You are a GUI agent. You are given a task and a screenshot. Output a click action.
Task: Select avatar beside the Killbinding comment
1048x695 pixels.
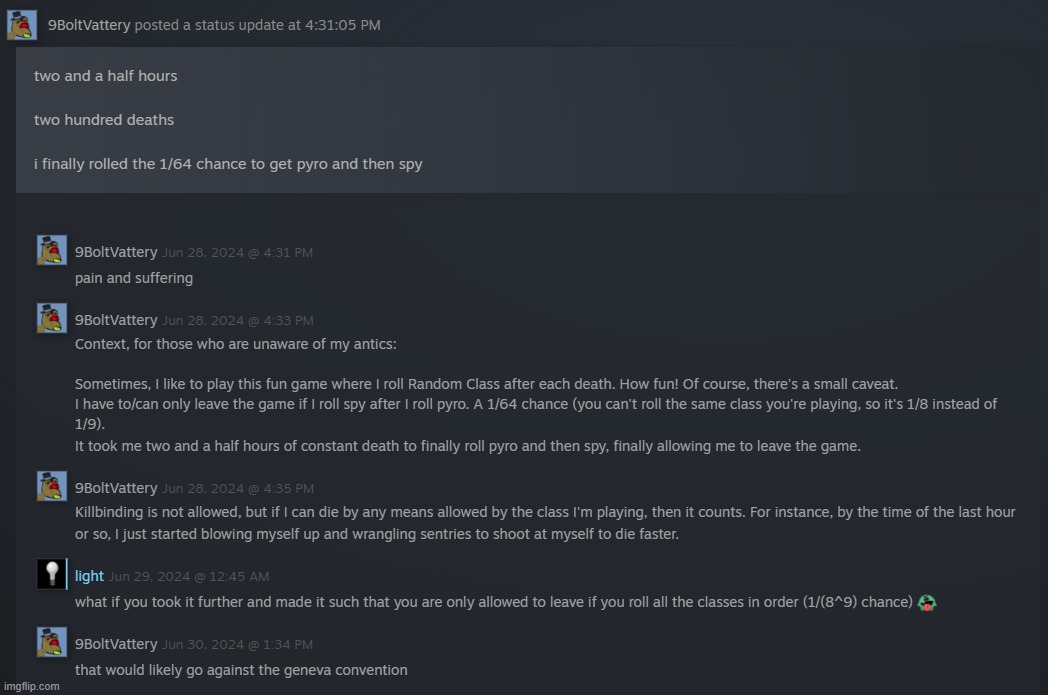52,487
